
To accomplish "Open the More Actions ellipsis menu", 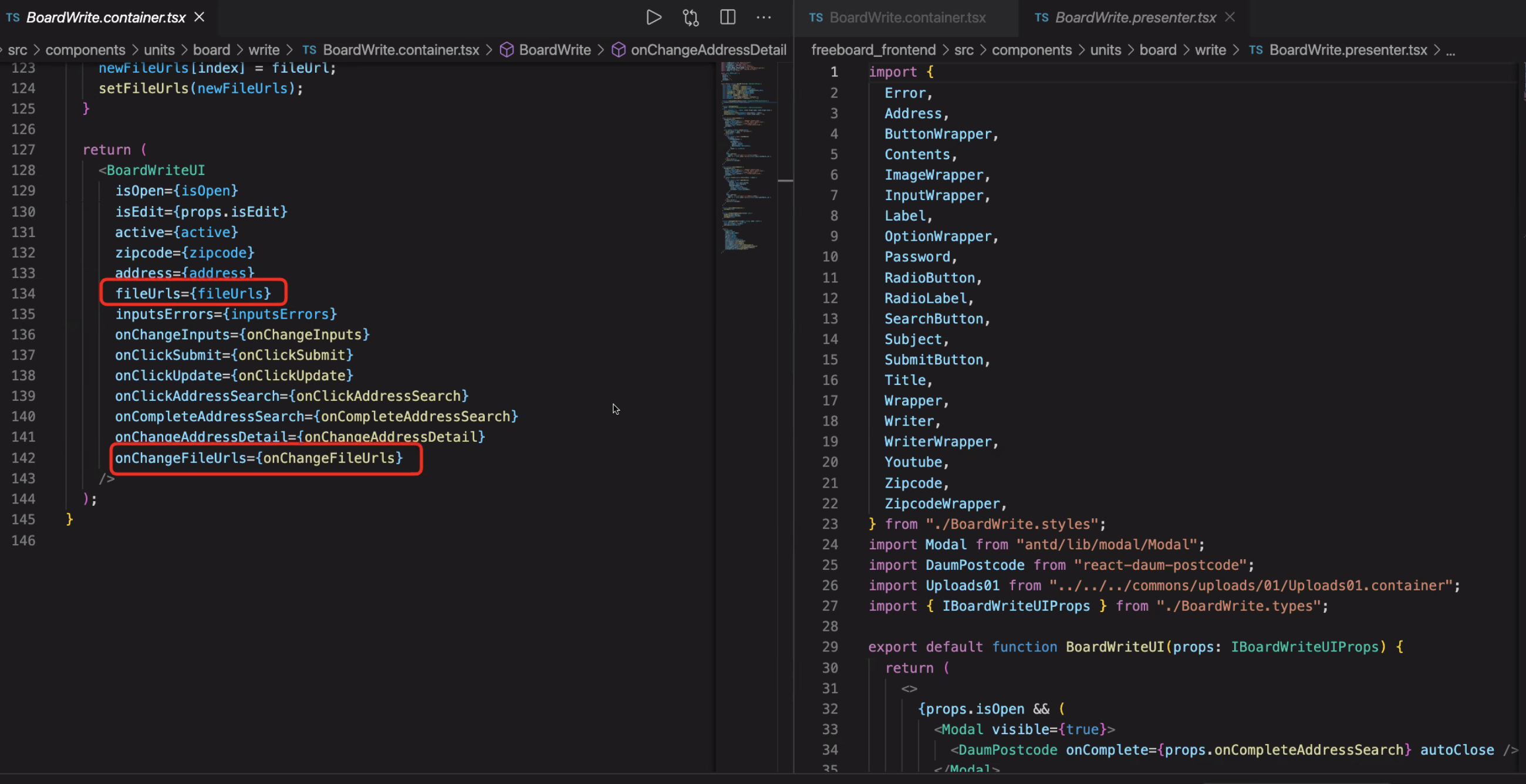I will pos(764,17).
